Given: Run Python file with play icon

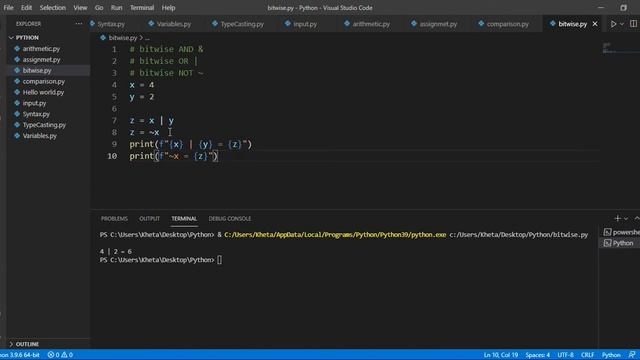Looking at the screenshot, I should [613, 24].
